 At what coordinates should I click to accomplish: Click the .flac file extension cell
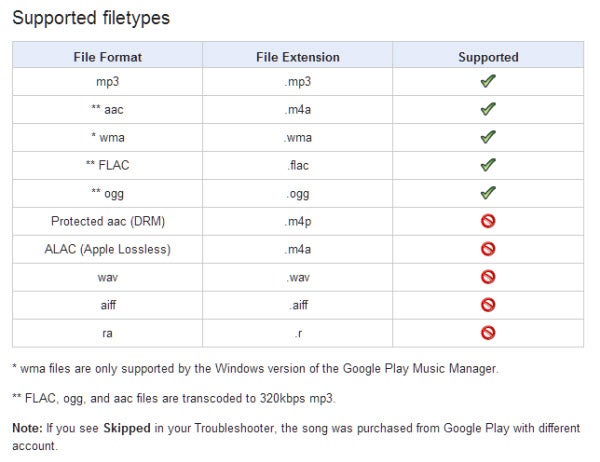point(298,165)
